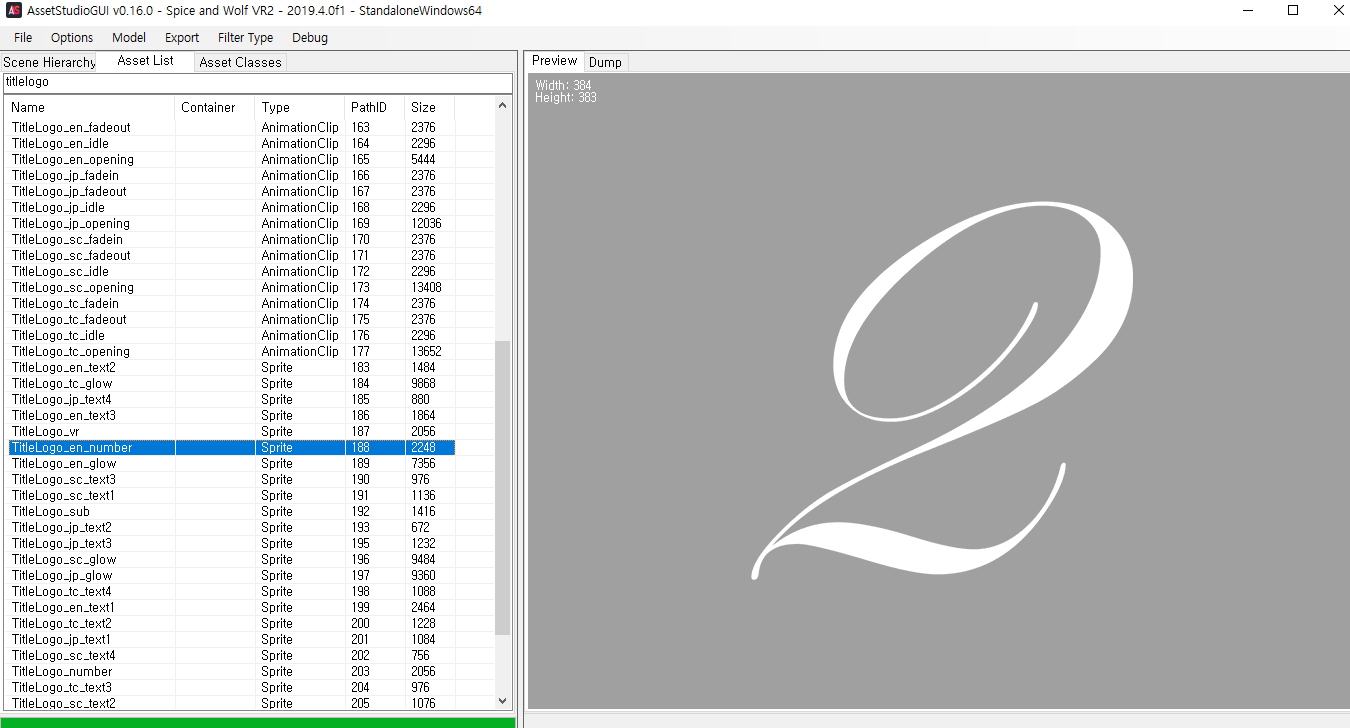Select the TitleLogo_jp_fadeout row
Screen dimensions: 1350x728
pos(232,191)
